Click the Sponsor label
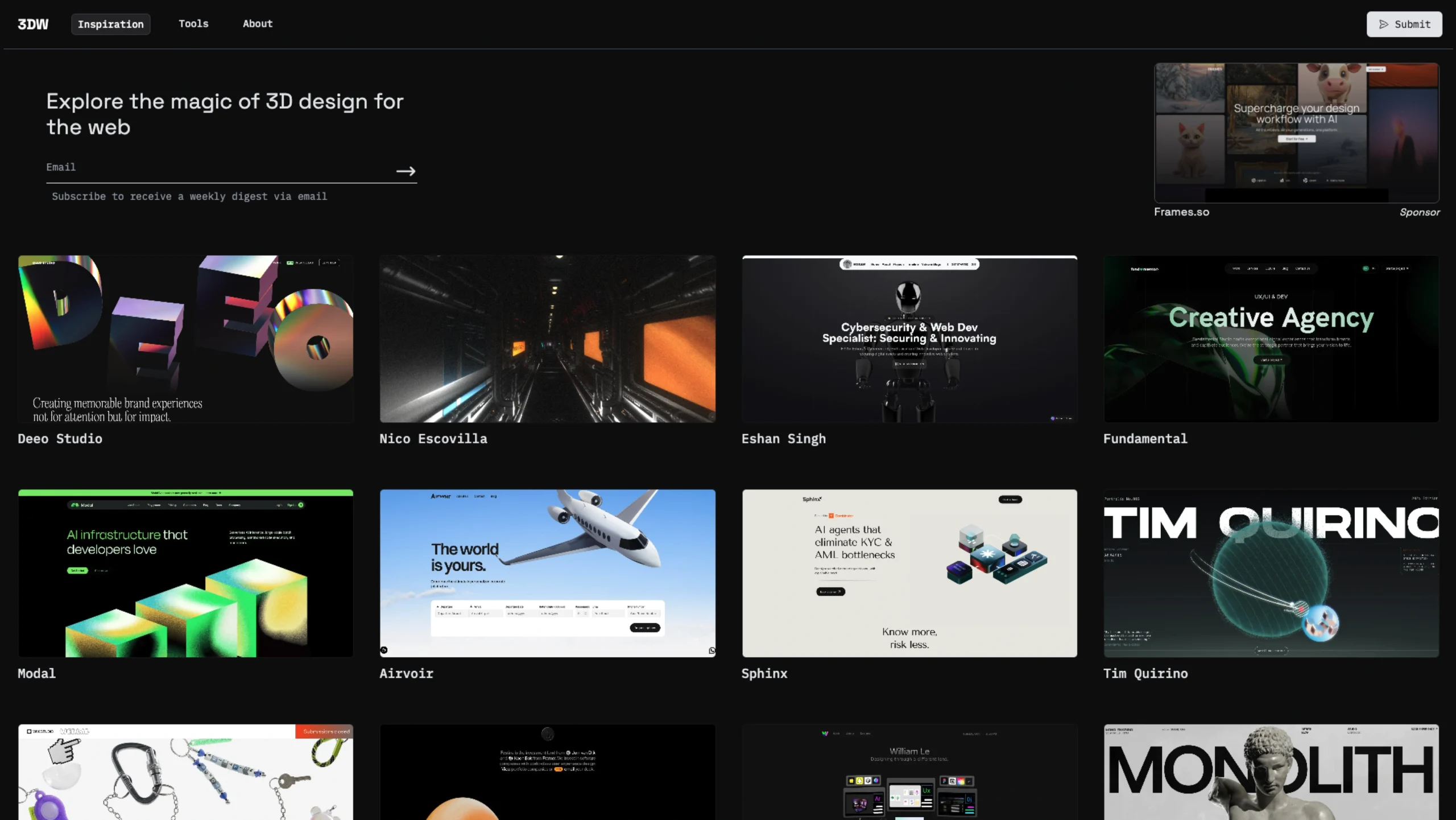Viewport: 1456px width, 820px height. [x=1420, y=212]
